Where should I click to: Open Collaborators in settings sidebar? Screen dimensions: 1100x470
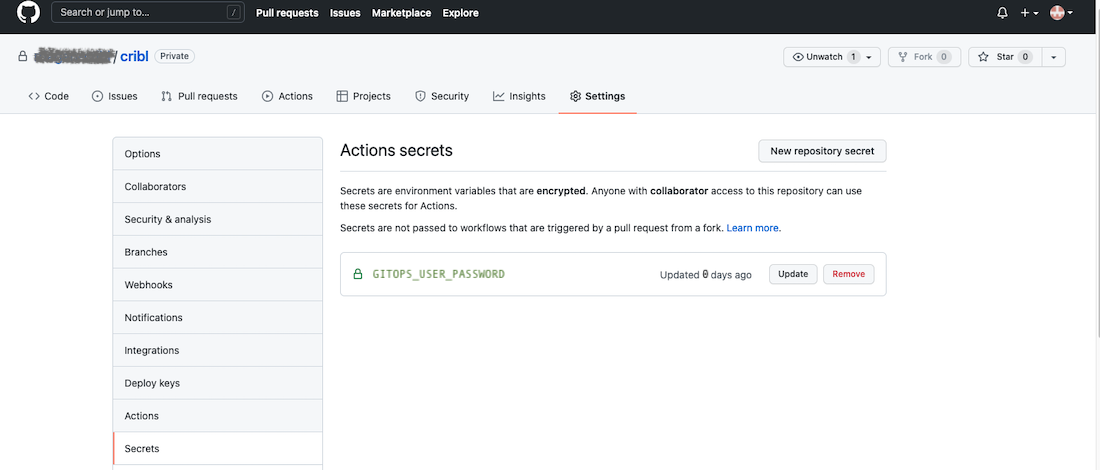tap(217, 187)
